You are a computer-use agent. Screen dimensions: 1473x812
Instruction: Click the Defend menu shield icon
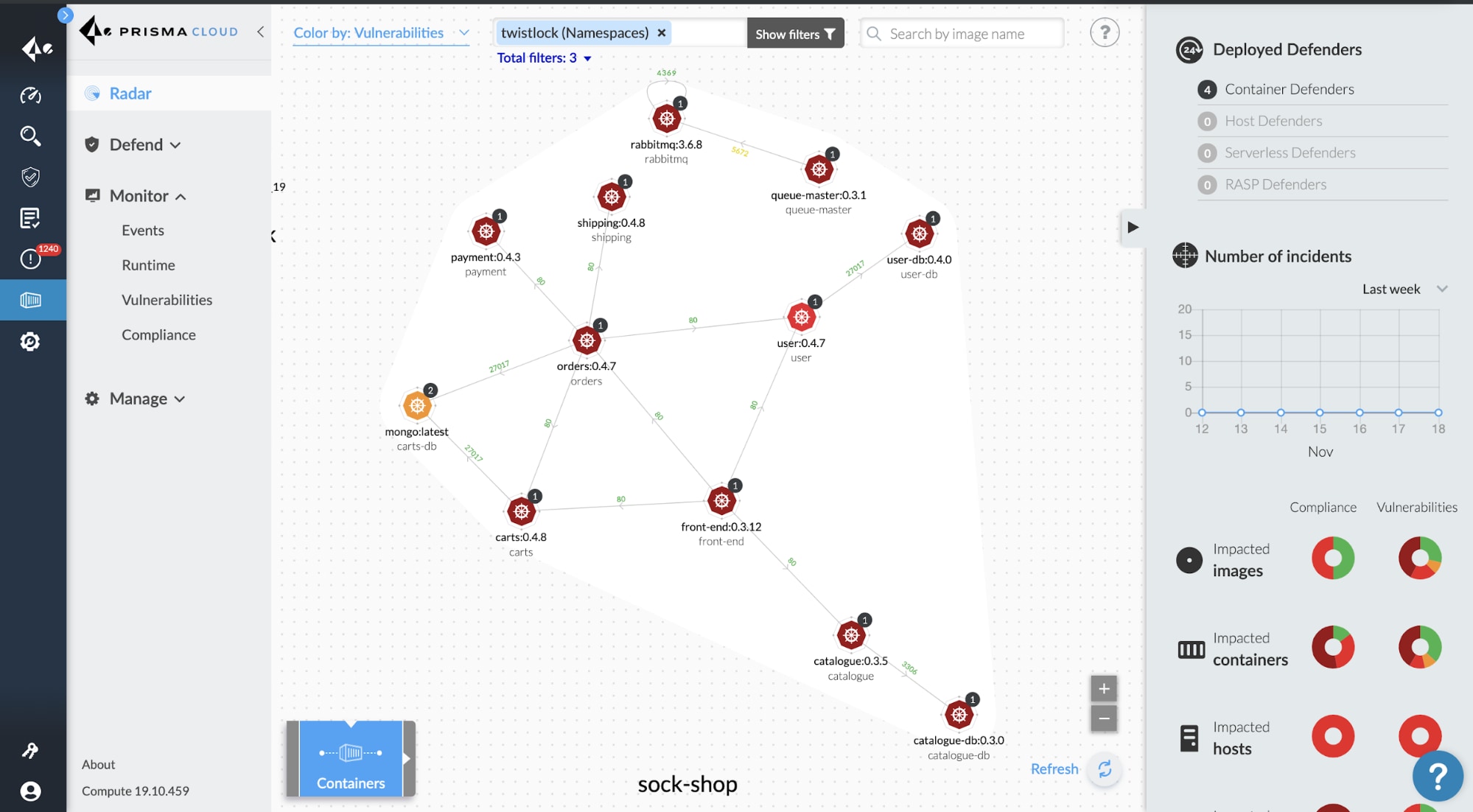[91, 144]
